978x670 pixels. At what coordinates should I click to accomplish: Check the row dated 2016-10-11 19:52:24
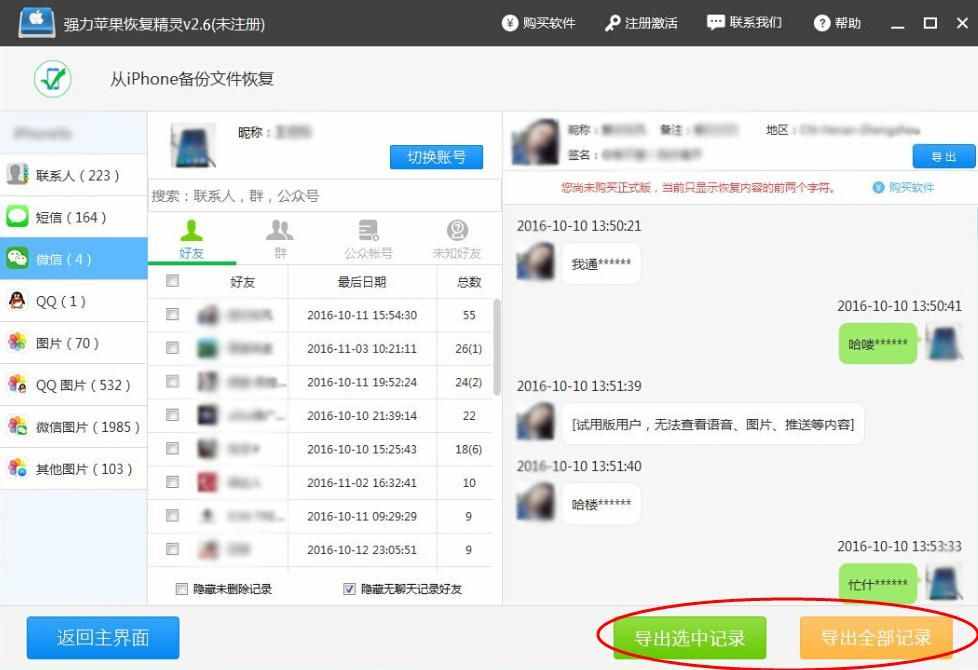pos(172,381)
